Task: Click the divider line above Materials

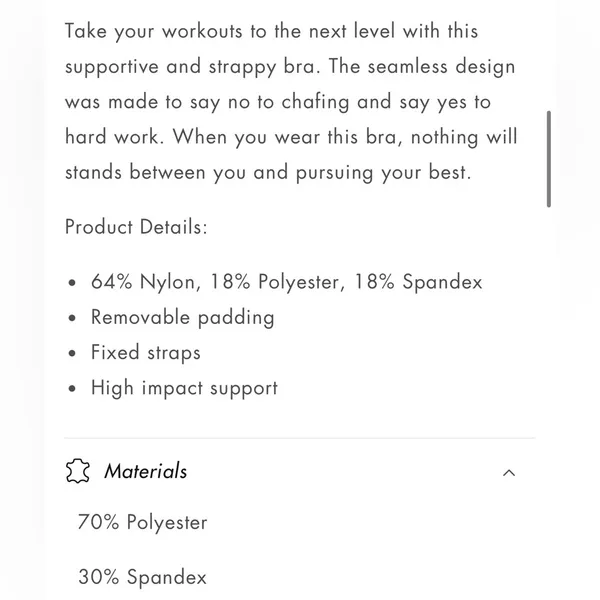Action: [300, 437]
